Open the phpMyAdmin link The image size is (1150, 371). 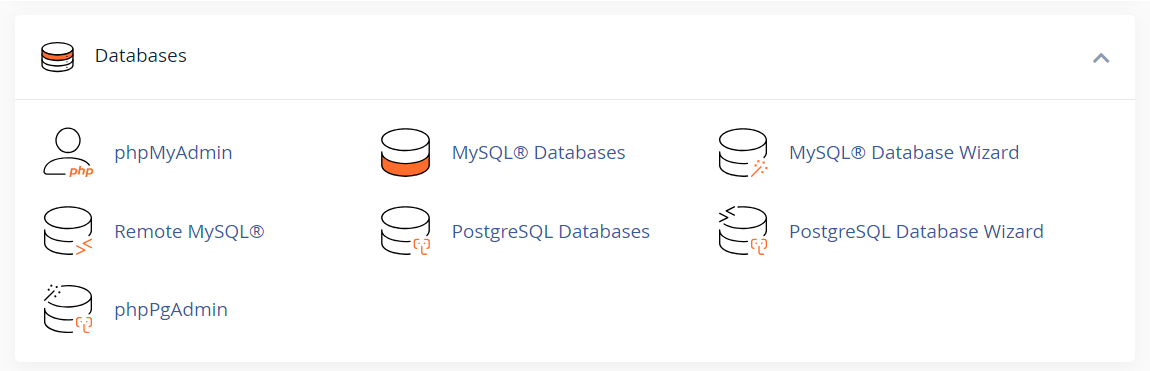click(173, 153)
